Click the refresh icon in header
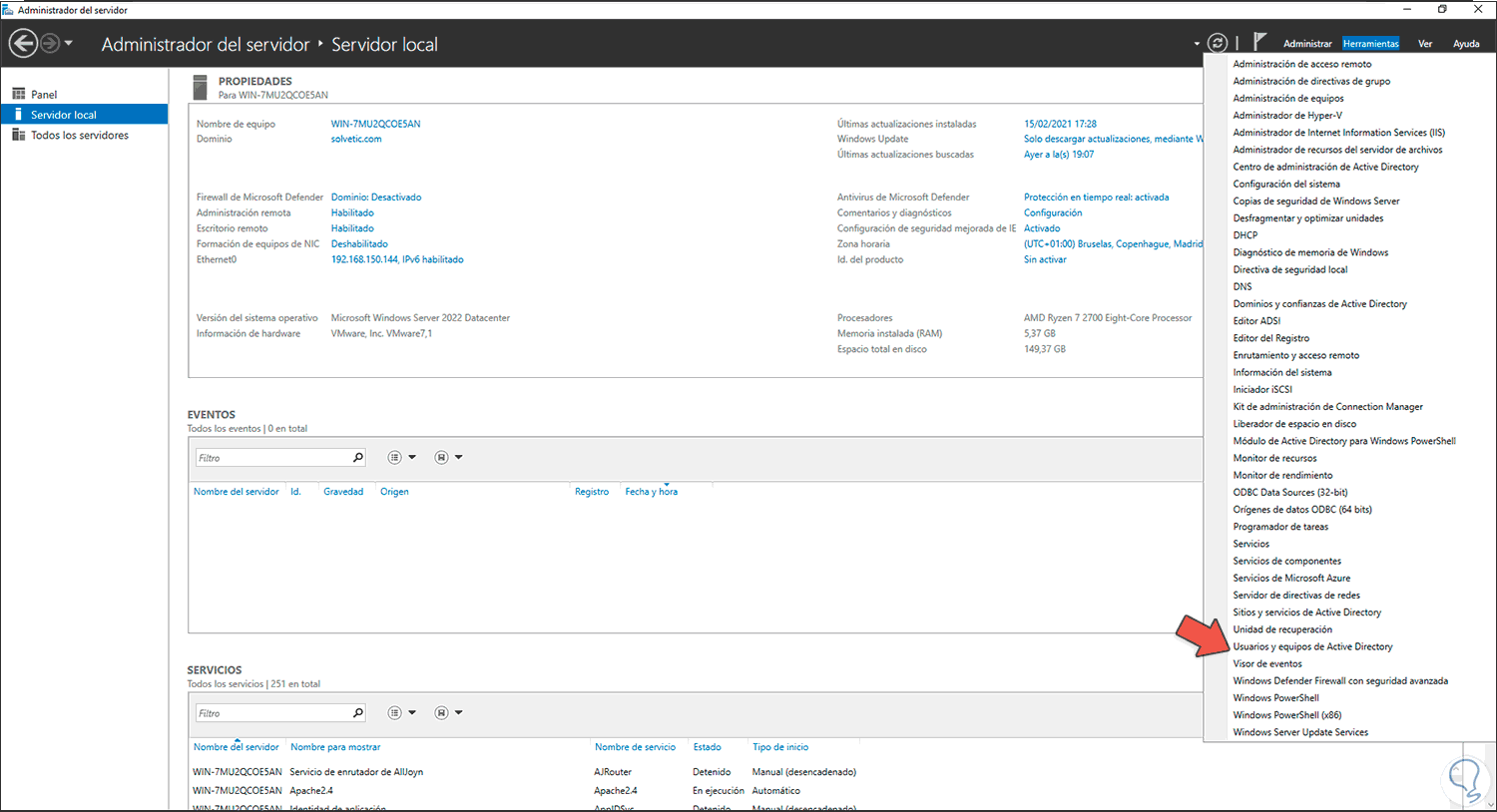1497x812 pixels. click(x=1217, y=43)
